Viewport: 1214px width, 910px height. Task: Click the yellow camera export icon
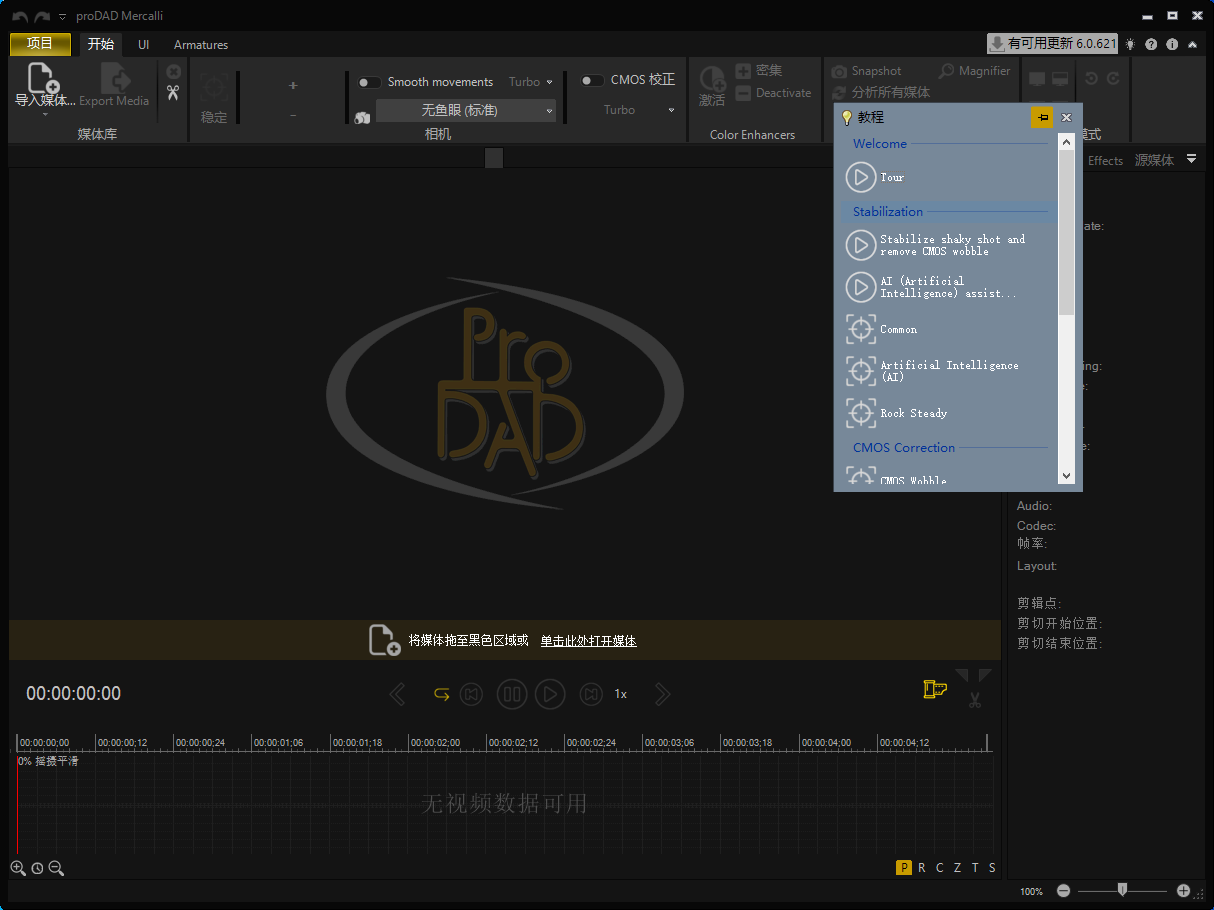[934, 689]
